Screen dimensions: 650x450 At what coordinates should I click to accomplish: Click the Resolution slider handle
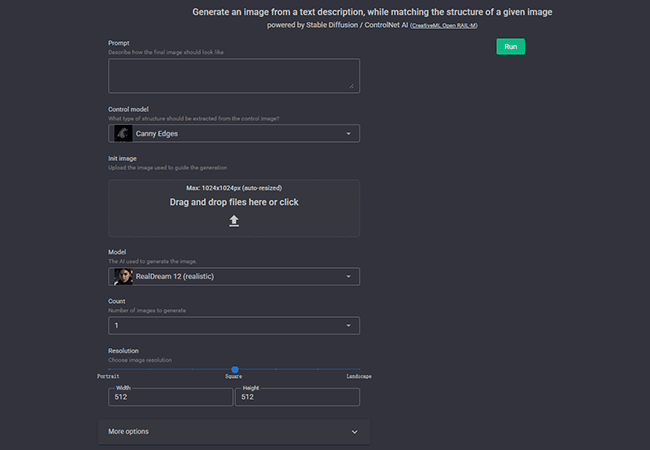pyautogui.click(x=235, y=369)
